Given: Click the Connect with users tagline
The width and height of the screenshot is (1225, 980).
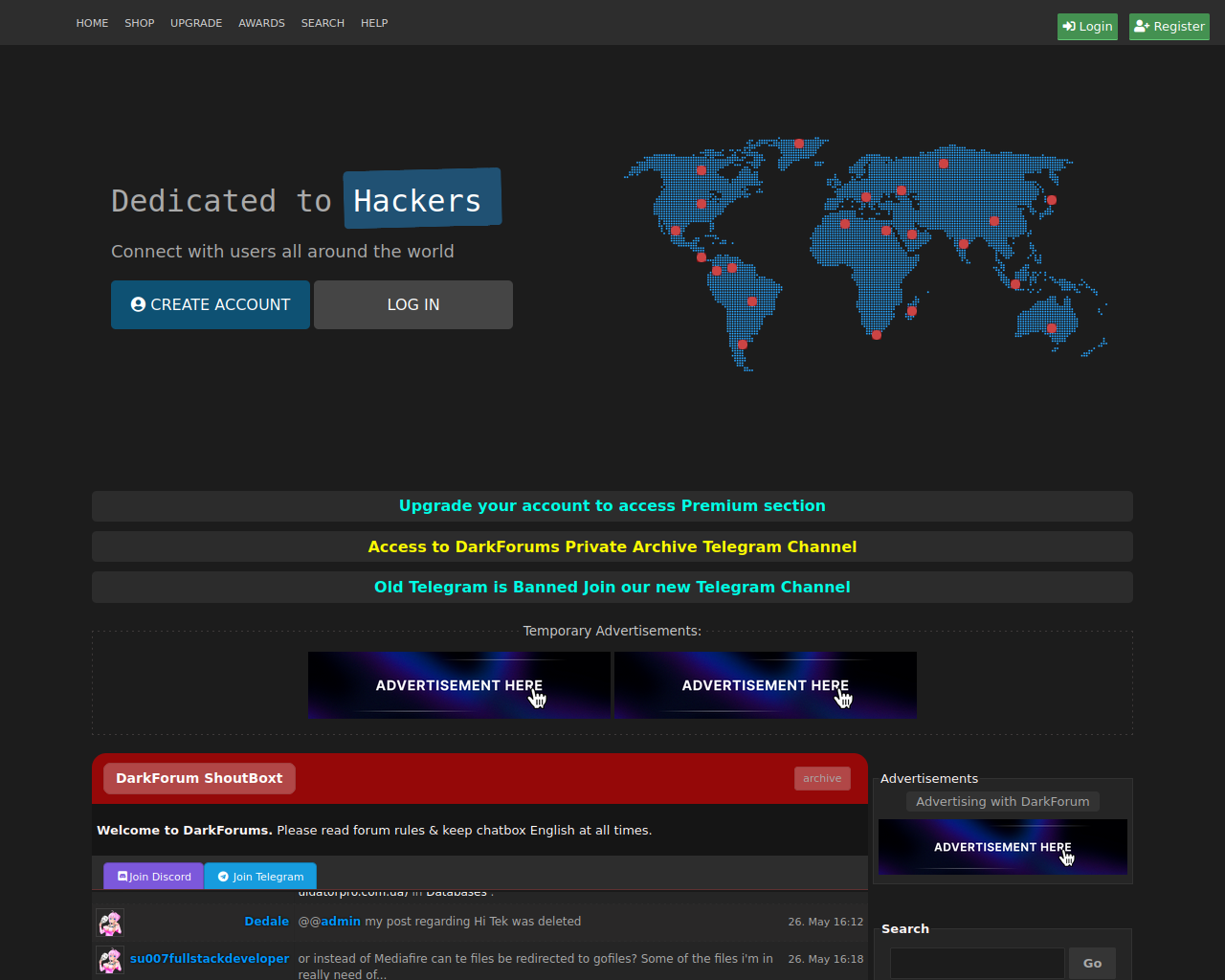Looking at the screenshot, I should (x=282, y=251).
